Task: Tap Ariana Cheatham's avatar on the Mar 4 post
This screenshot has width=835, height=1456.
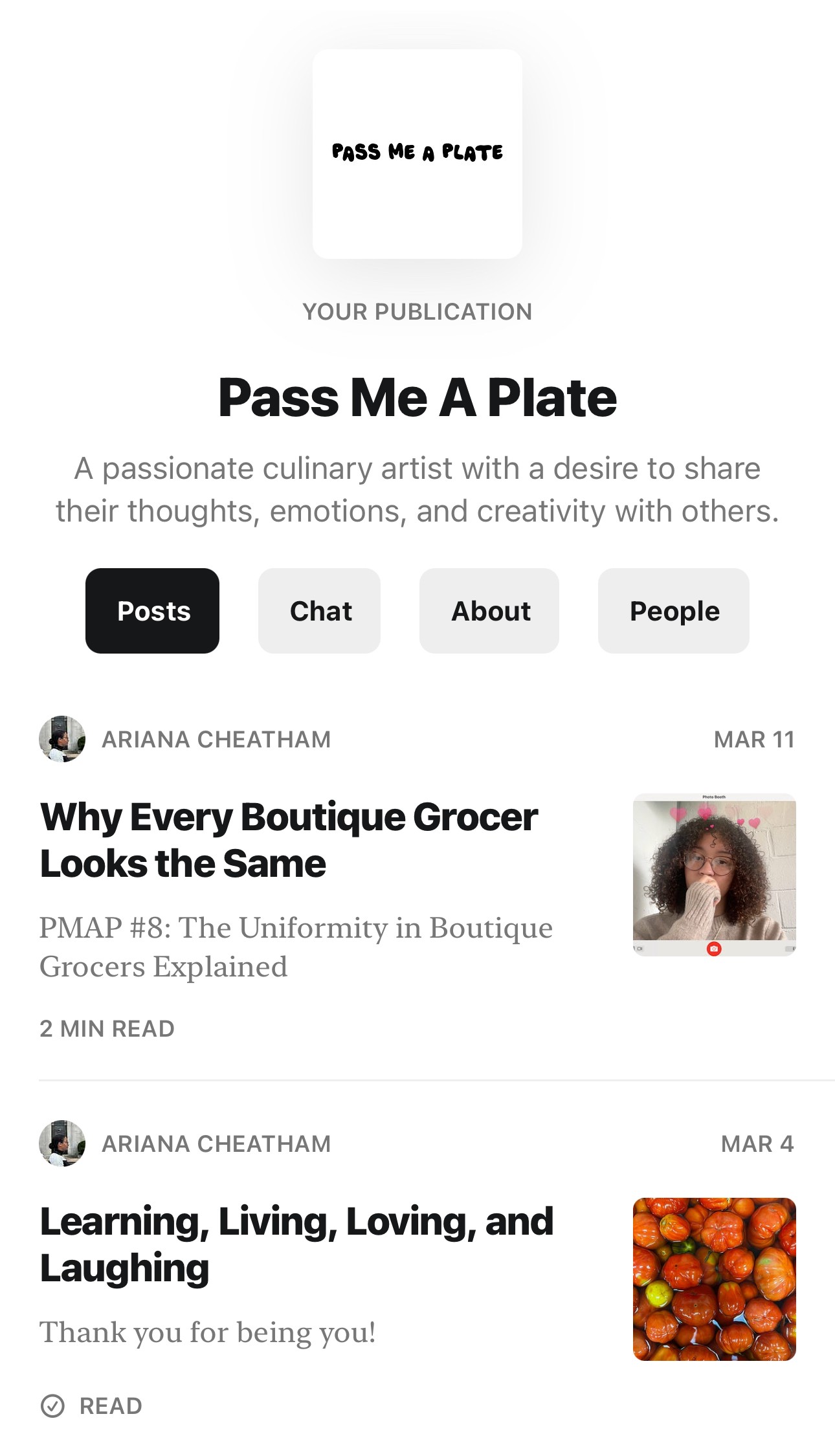Action: [62, 1143]
